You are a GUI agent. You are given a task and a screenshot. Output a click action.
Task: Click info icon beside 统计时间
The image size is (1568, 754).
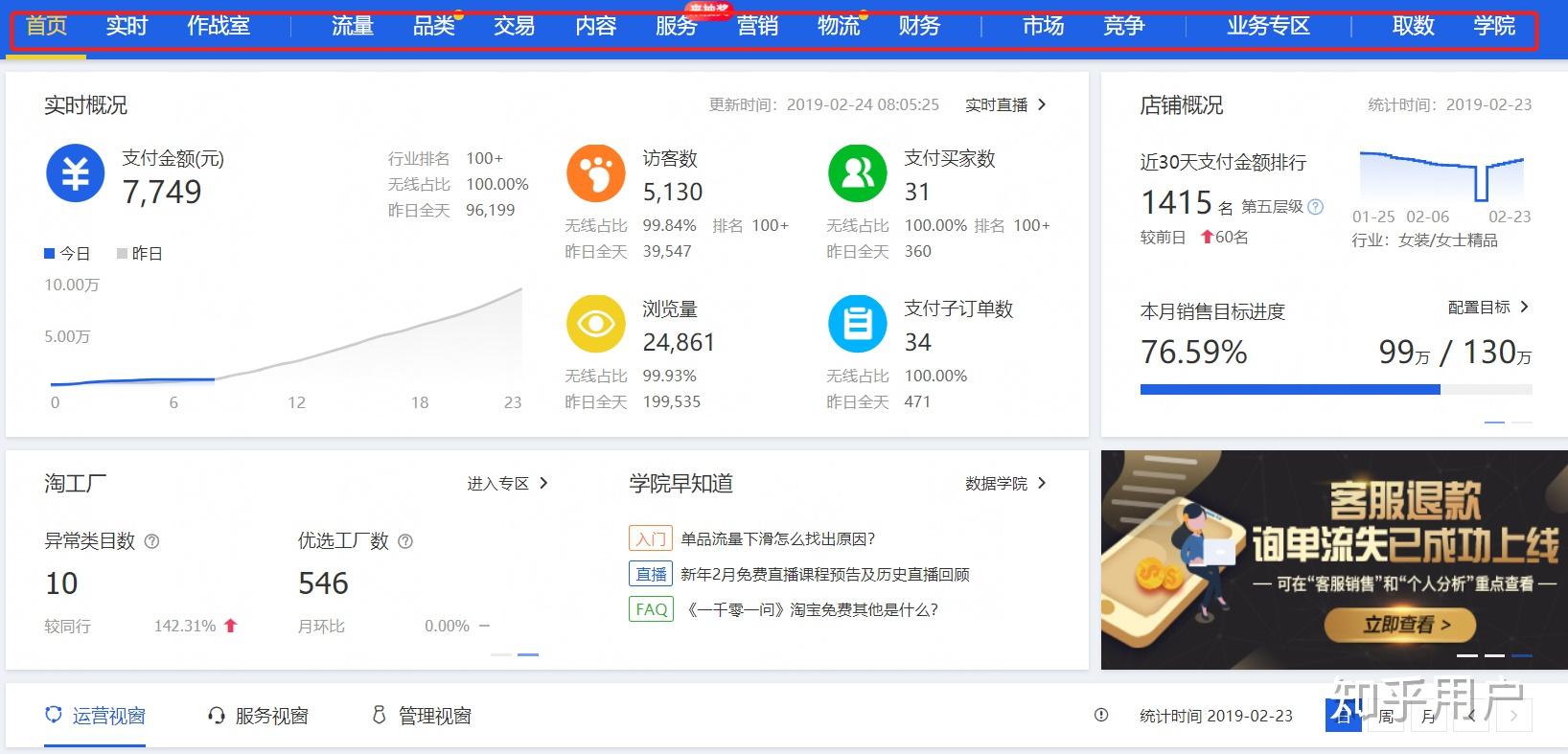tap(1101, 715)
